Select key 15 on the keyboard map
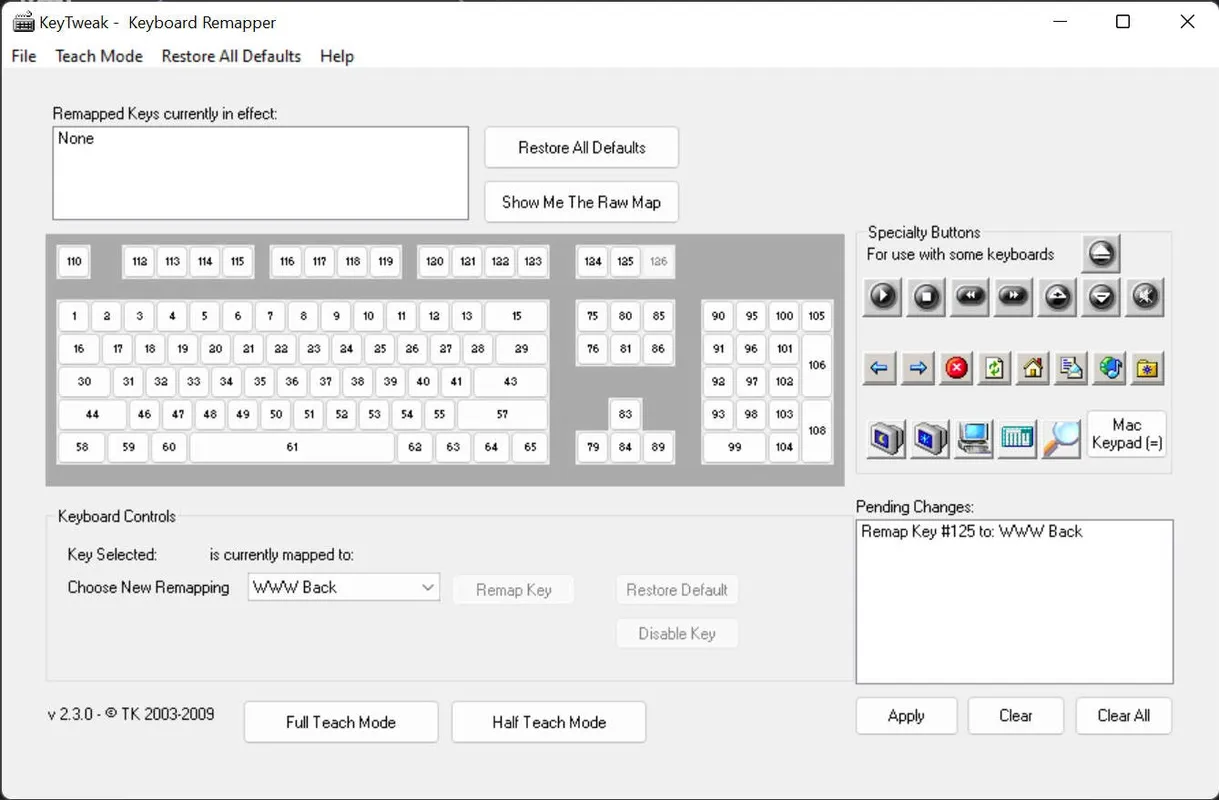This screenshot has height=800, width=1219. point(517,317)
